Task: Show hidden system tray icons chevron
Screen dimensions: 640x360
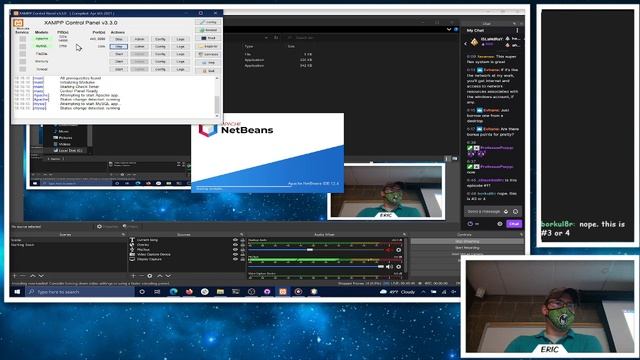Action: click(423, 292)
